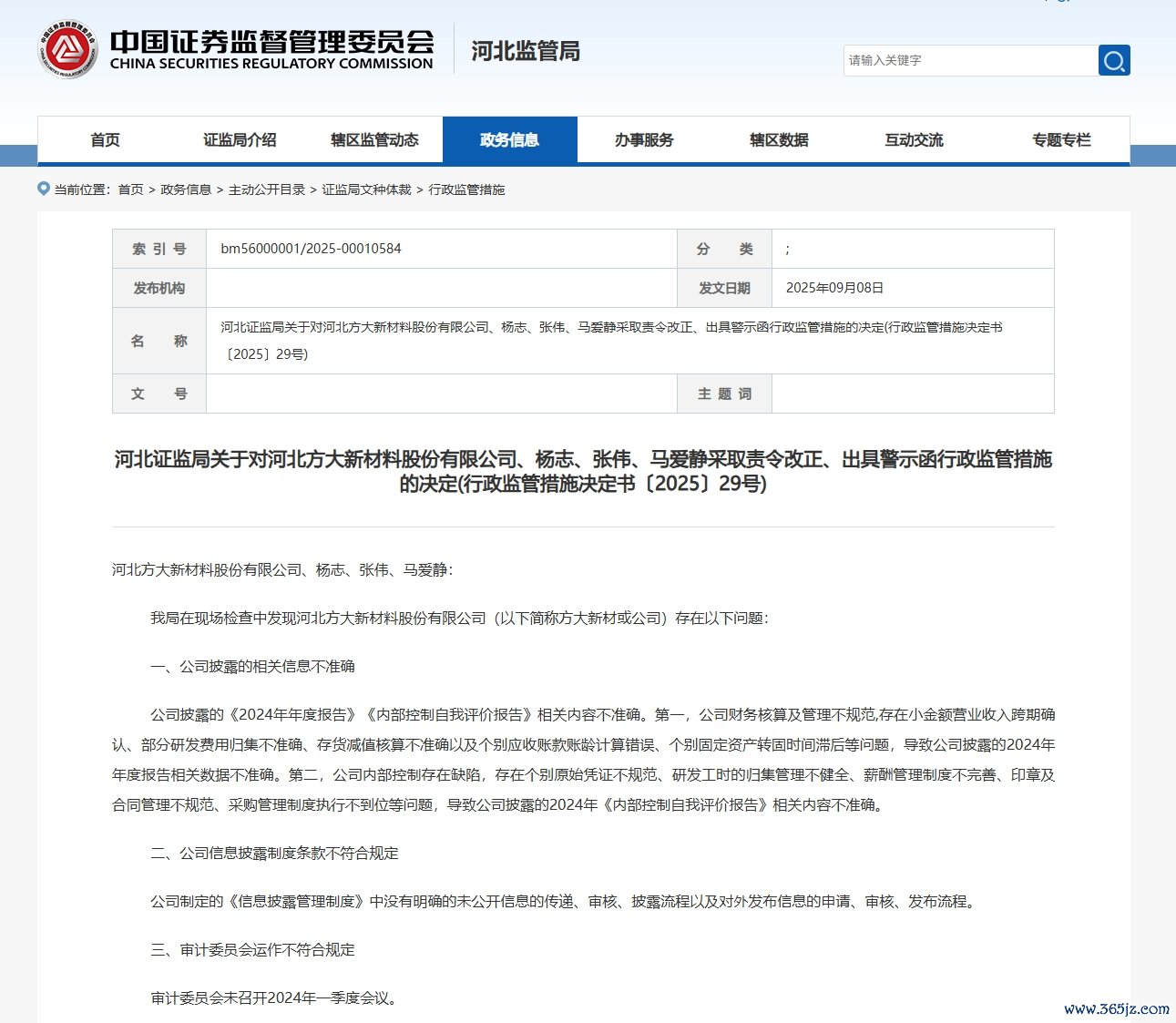Open the 办事服务 navigation tab

click(644, 139)
